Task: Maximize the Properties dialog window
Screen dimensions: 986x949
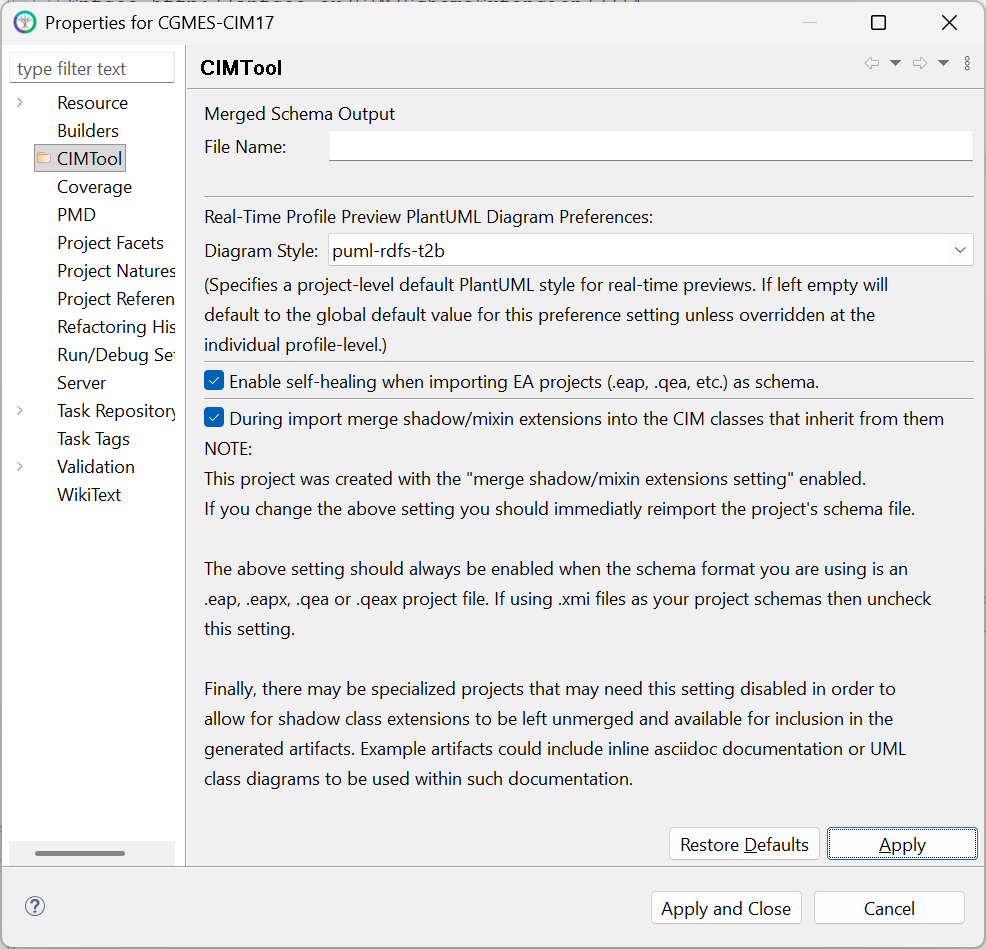Action: 878,23
